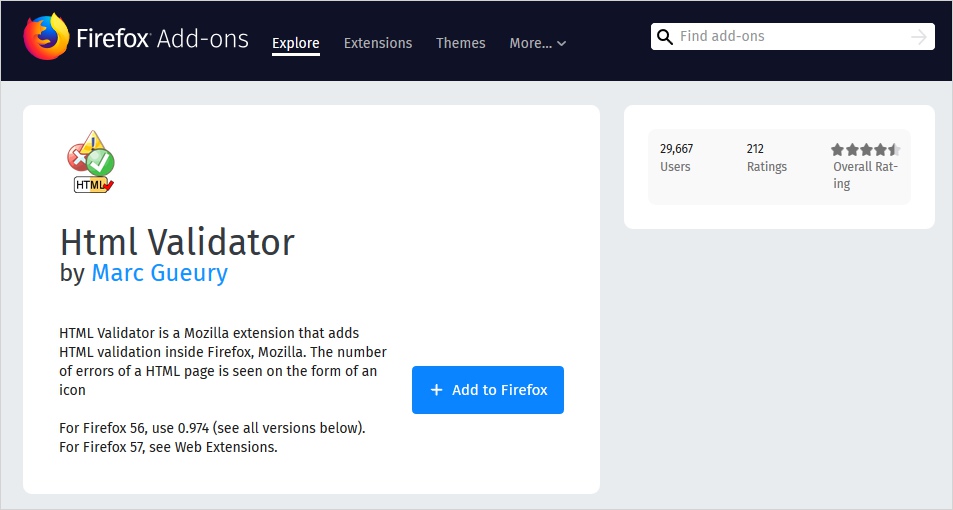Click the Add to Firefox button
The image size is (953, 510).
[x=488, y=390]
